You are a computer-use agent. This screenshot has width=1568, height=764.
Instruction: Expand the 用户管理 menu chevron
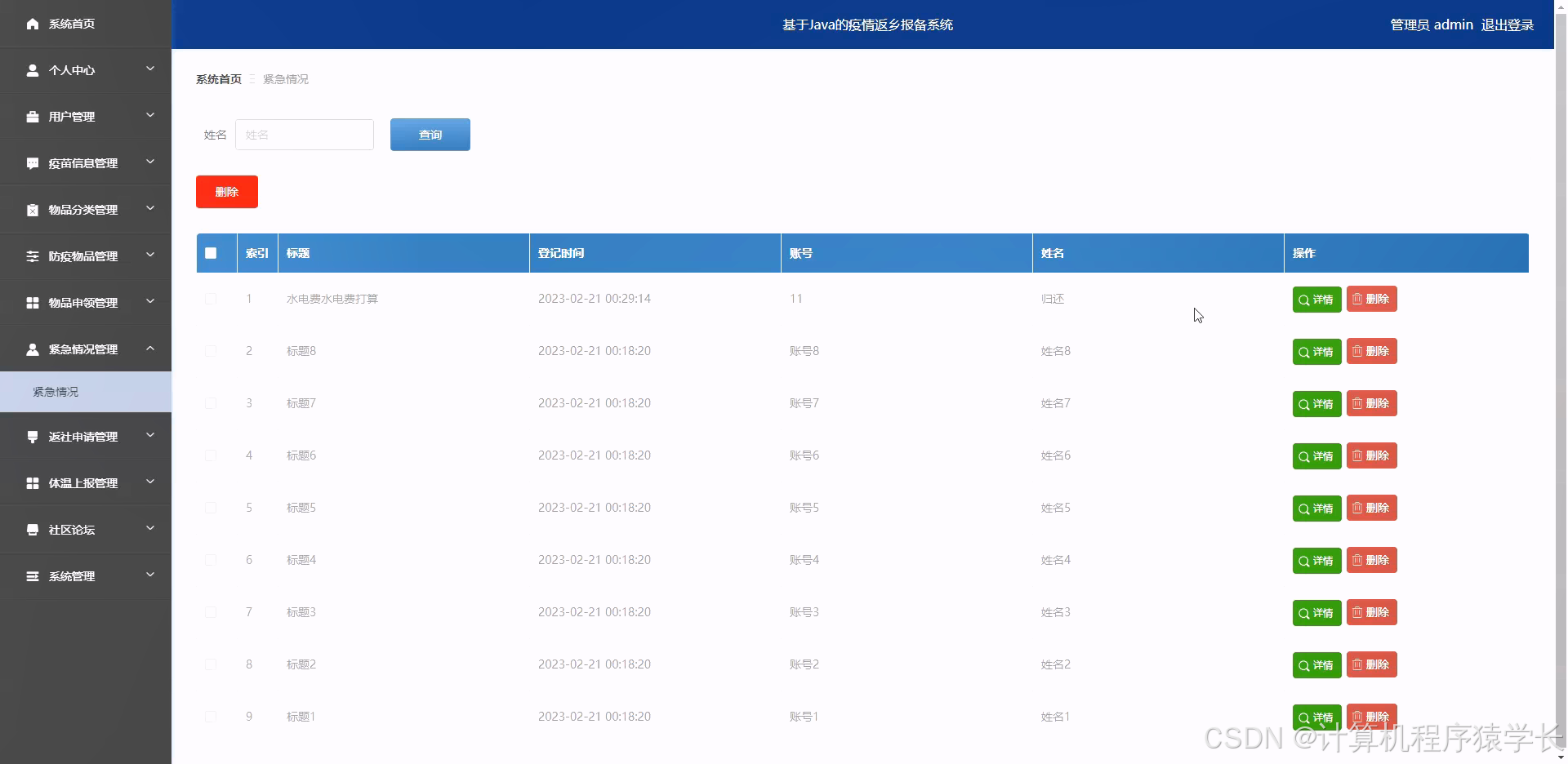150,115
